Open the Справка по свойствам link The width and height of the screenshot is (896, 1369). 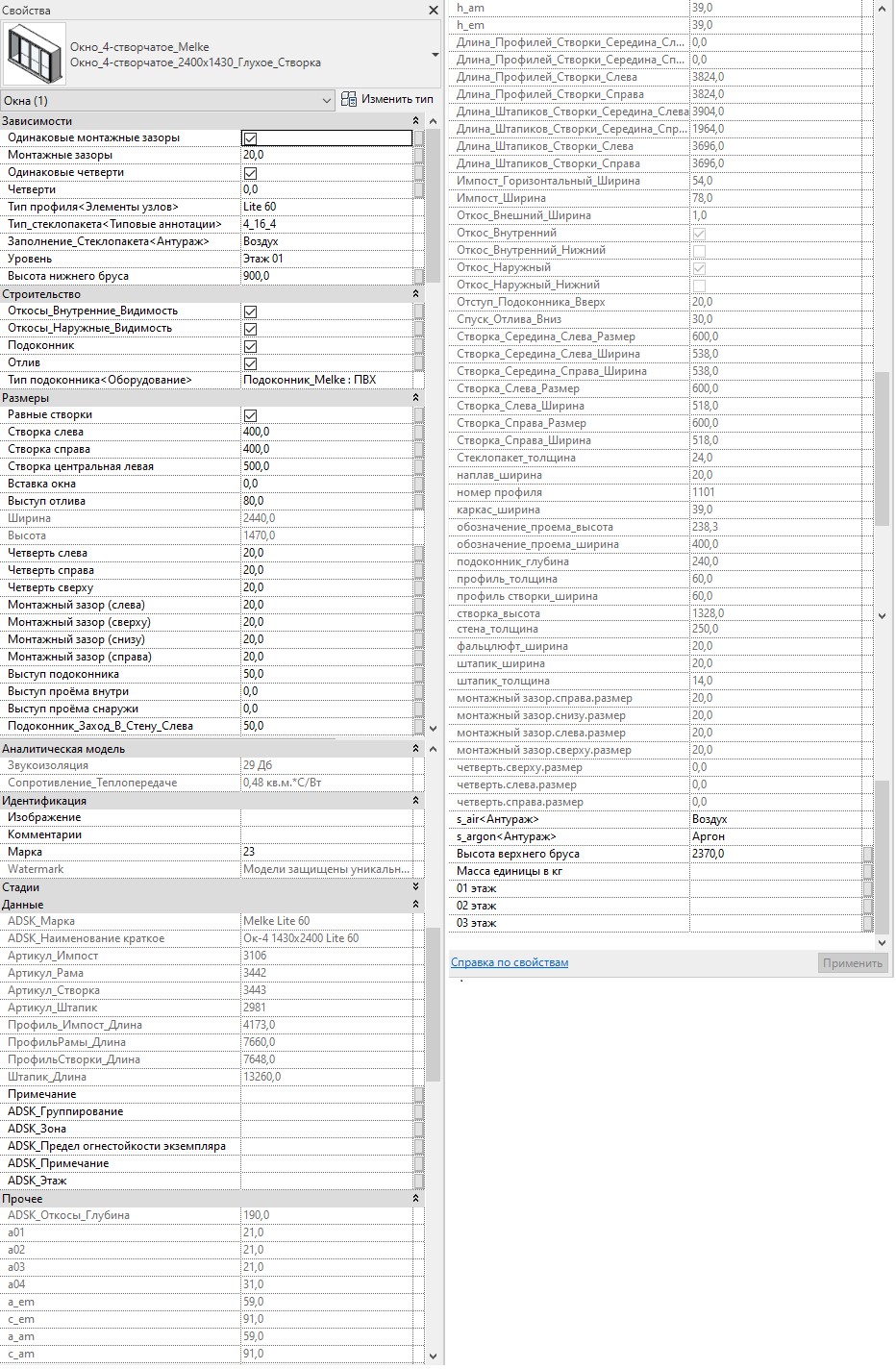pos(510,962)
